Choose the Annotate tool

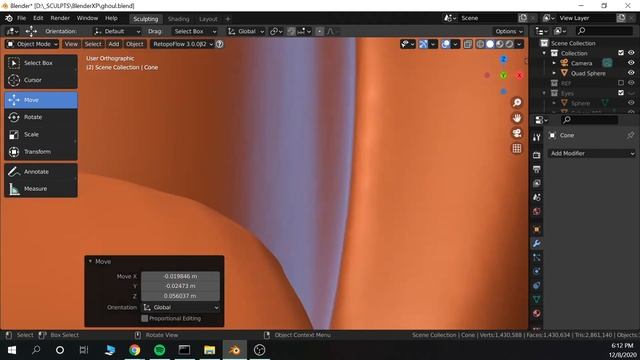click(41, 172)
